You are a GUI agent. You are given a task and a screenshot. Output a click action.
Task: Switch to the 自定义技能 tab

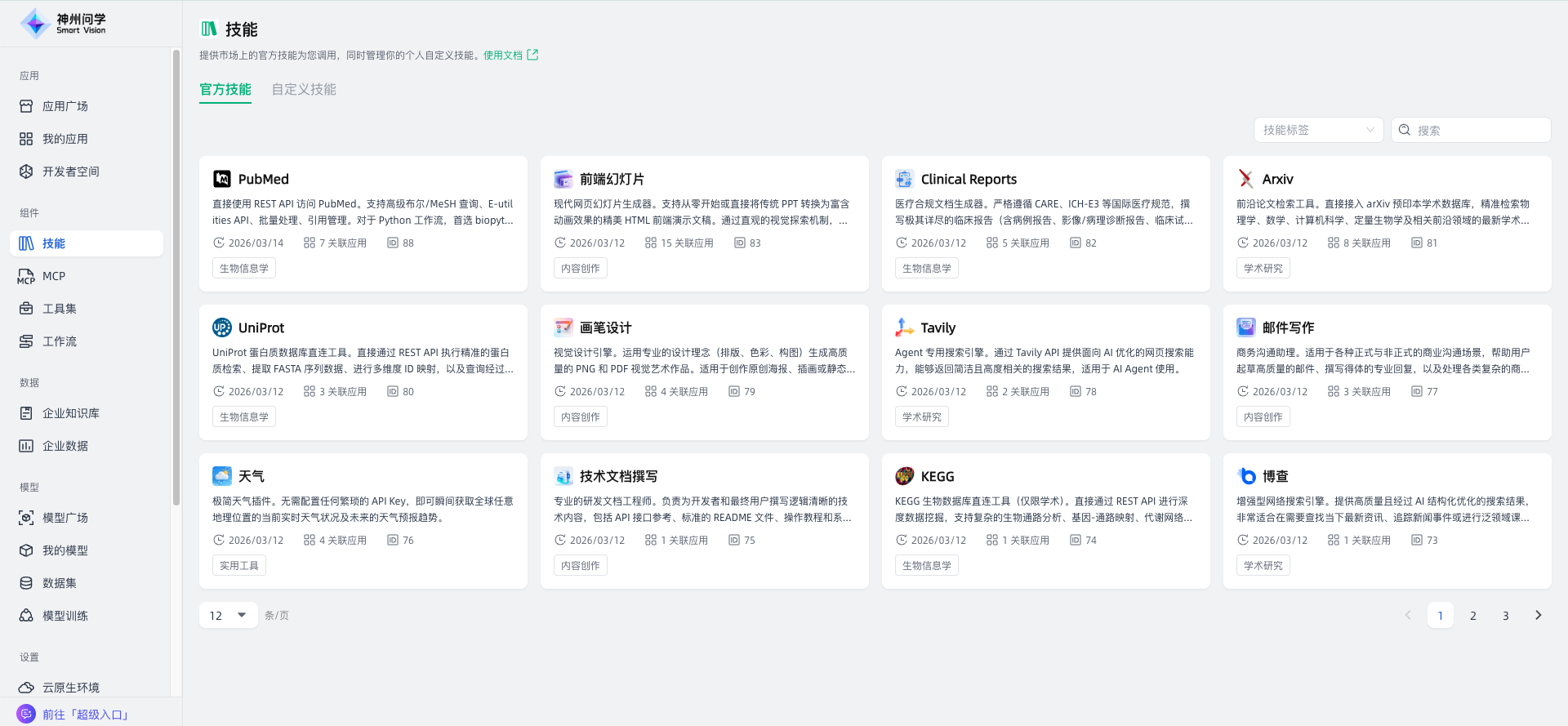pyautogui.click(x=304, y=90)
